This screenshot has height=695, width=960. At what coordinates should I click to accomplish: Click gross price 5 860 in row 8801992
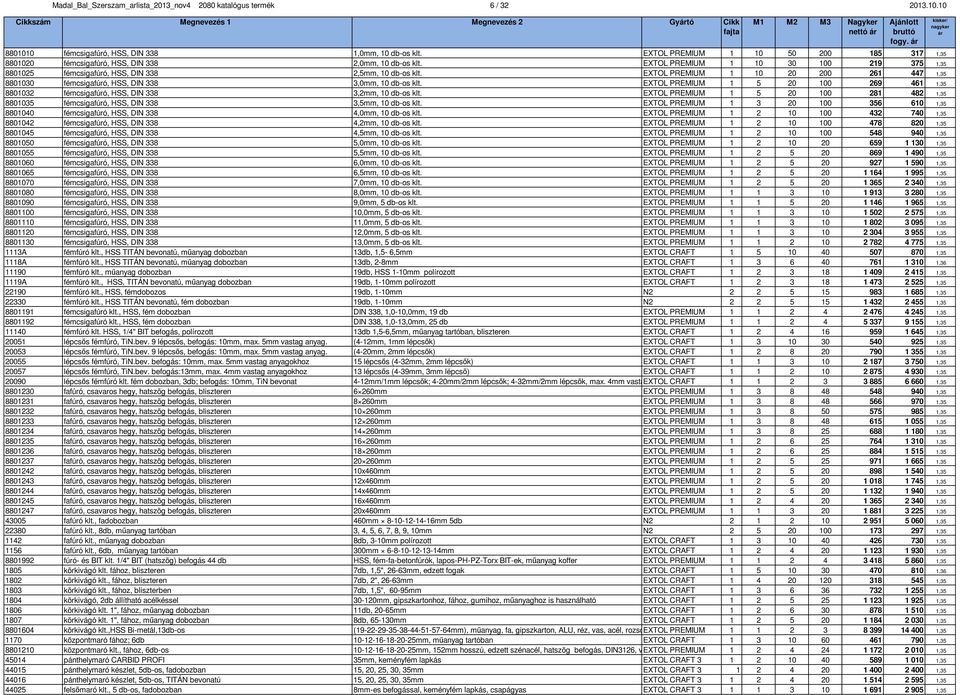[x=913, y=561]
